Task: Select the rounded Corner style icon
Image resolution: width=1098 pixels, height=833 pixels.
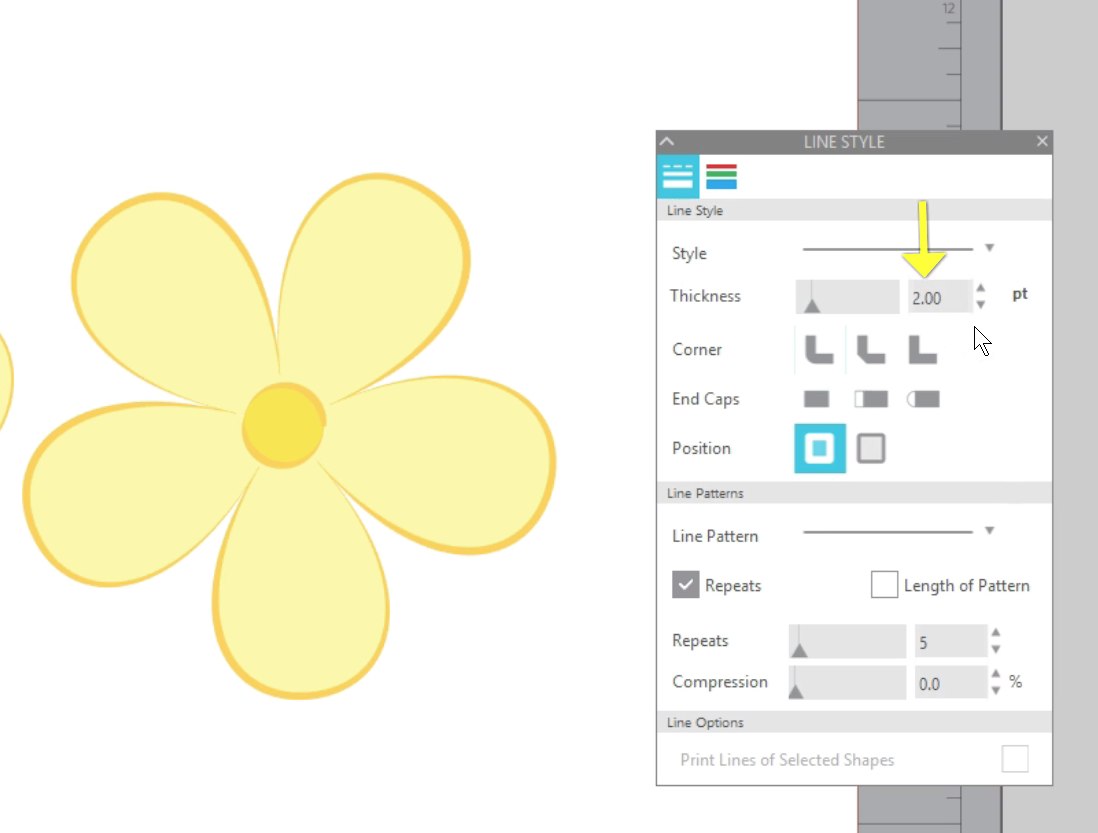Action: (x=819, y=349)
